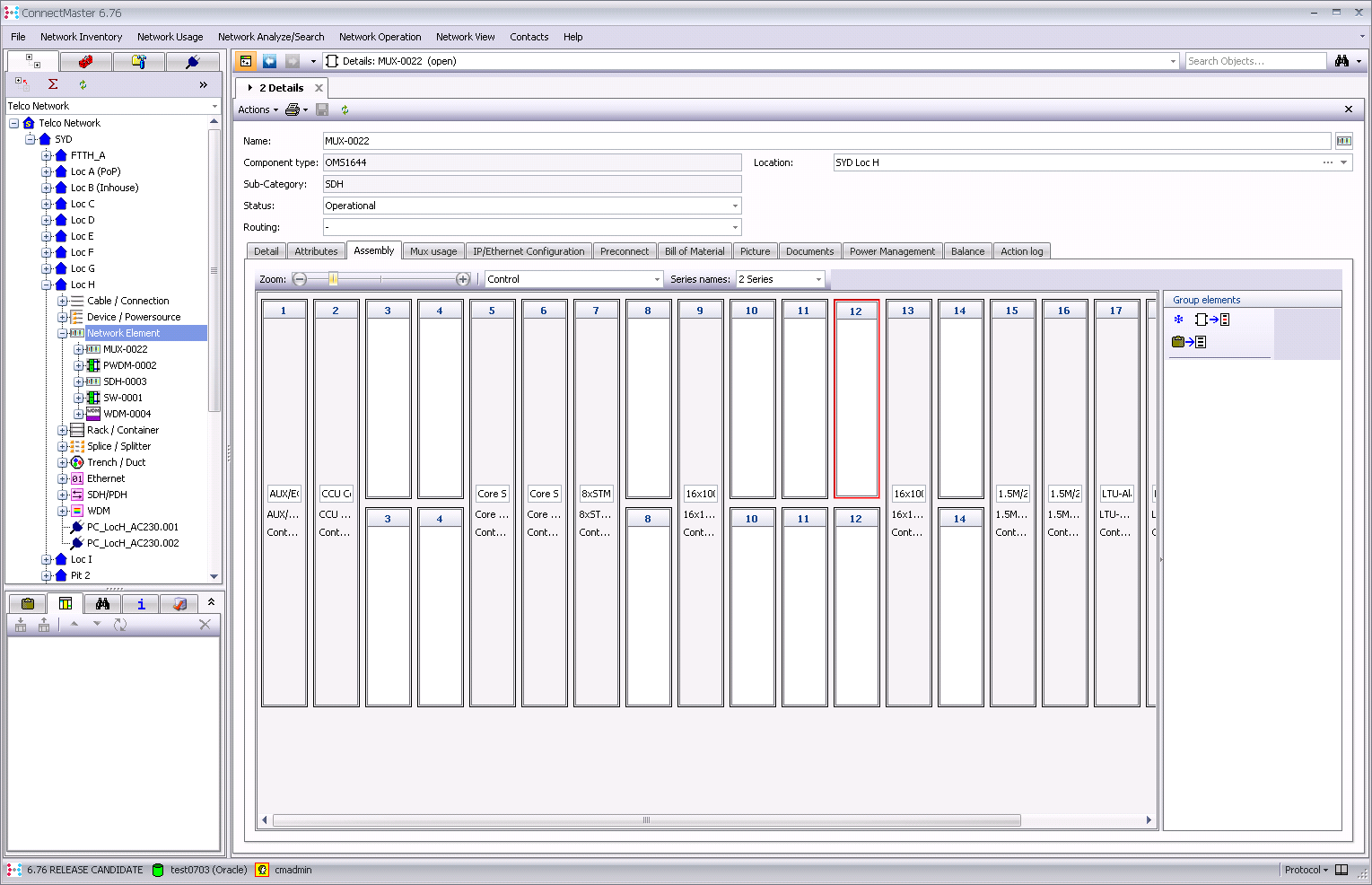The image size is (1372, 885).
Task: Click the save floppy disk icon
Action: pyautogui.click(x=322, y=110)
